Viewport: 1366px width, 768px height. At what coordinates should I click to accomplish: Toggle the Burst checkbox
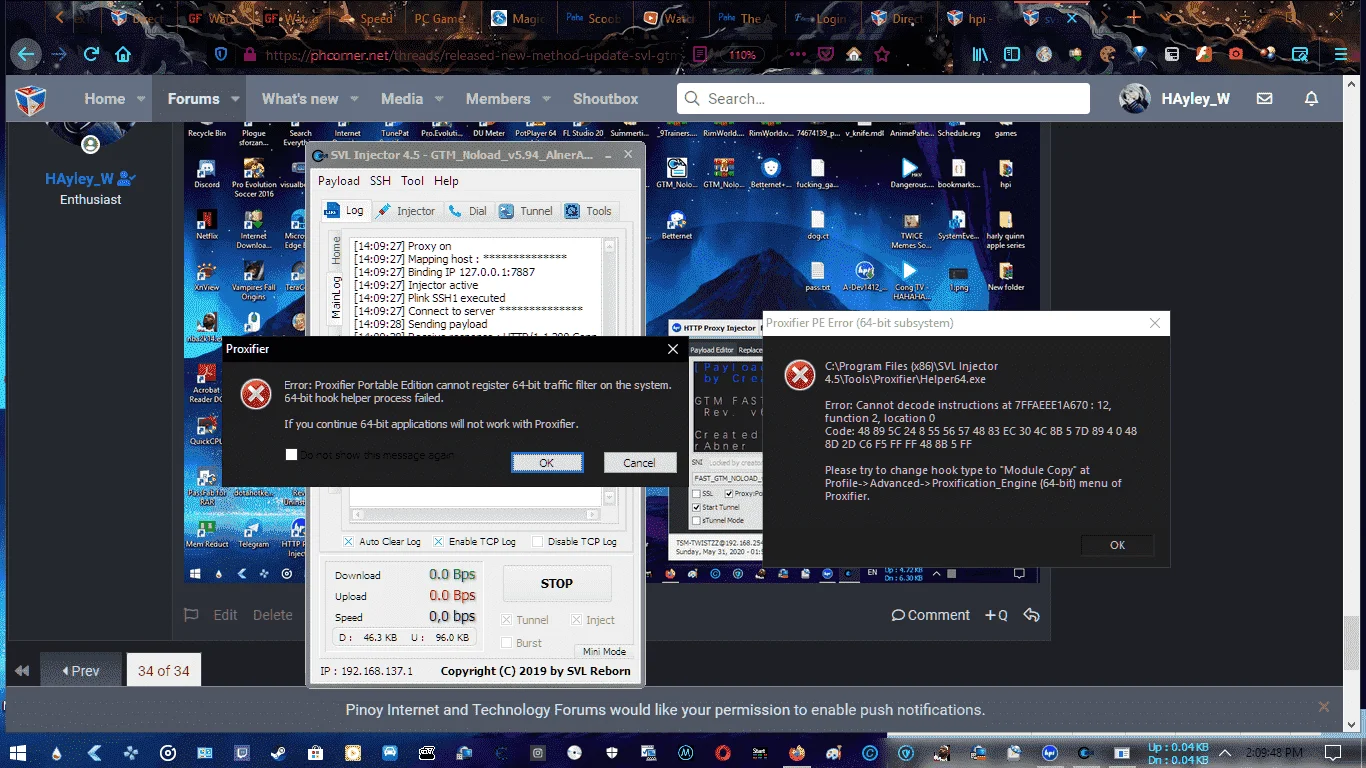pos(507,643)
